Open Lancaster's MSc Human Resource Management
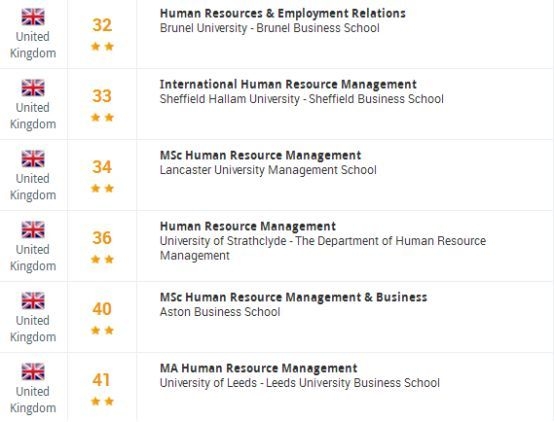 coord(260,156)
